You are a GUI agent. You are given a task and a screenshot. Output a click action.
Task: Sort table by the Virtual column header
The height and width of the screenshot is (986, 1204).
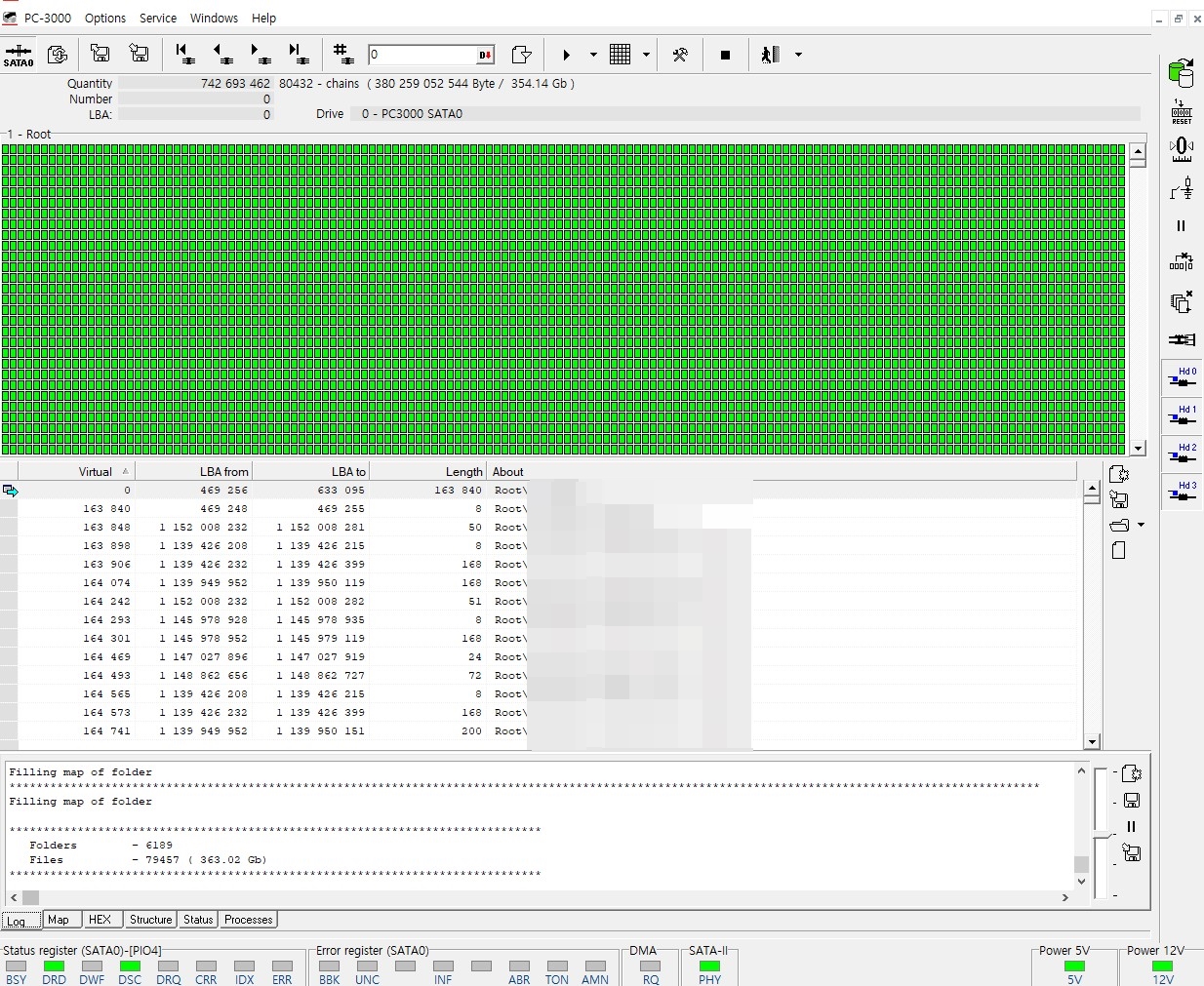coord(76,472)
